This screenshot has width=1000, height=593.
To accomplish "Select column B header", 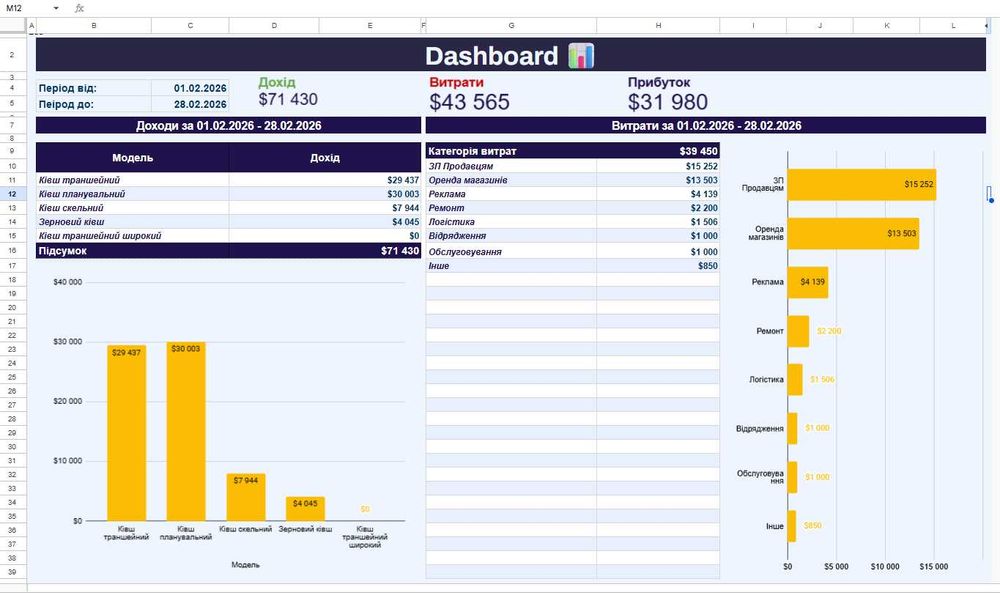I will pyautogui.click(x=94, y=26).
